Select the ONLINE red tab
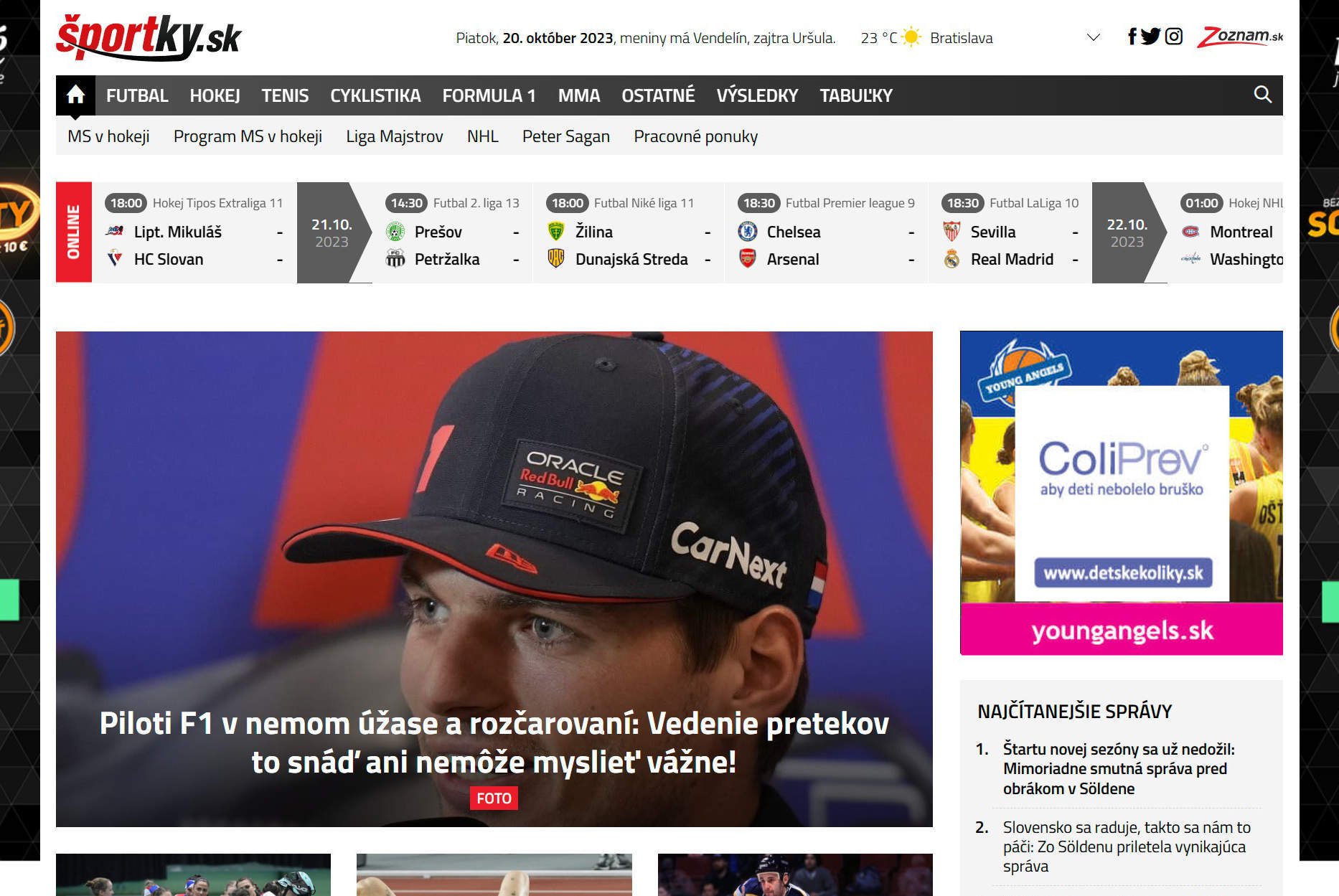The width and height of the screenshot is (1339, 896). pyautogui.click(x=74, y=232)
